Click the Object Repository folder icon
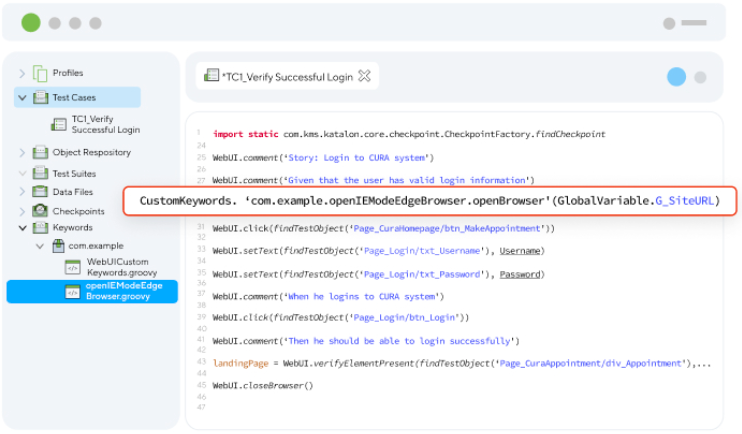742x434 pixels. [x=40, y=152]
